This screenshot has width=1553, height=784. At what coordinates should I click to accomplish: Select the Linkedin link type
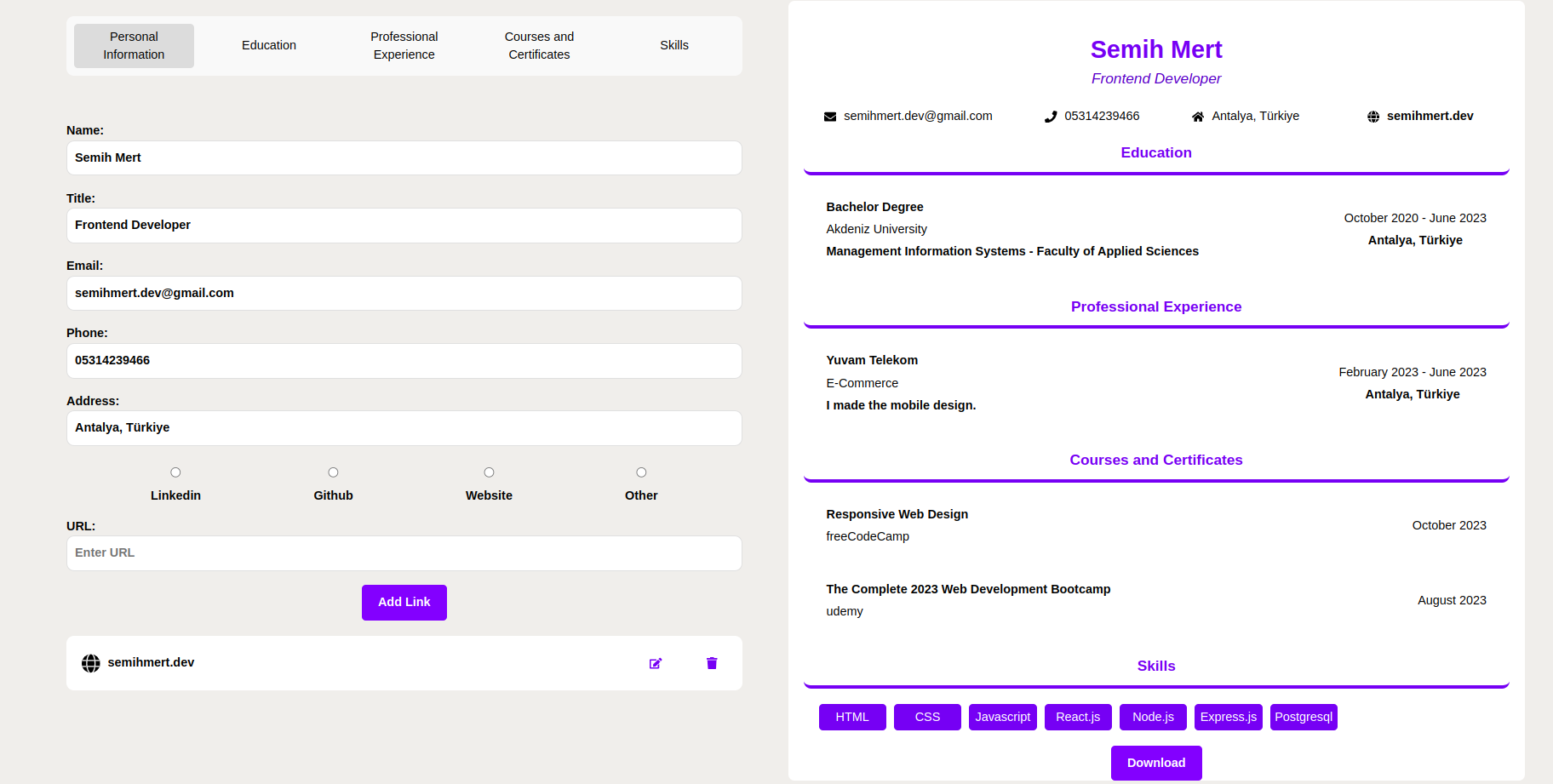pos(175,472)
